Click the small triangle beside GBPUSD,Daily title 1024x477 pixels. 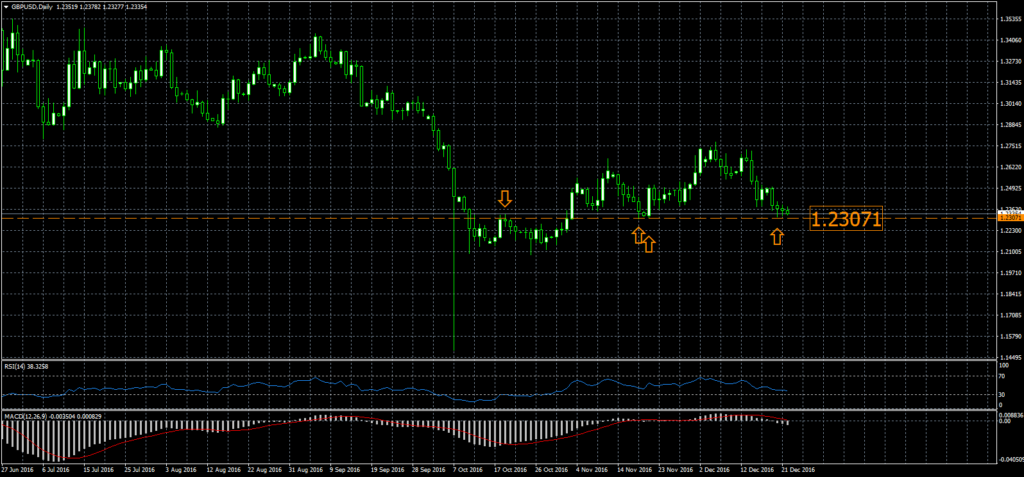click(x=5, y=6)
